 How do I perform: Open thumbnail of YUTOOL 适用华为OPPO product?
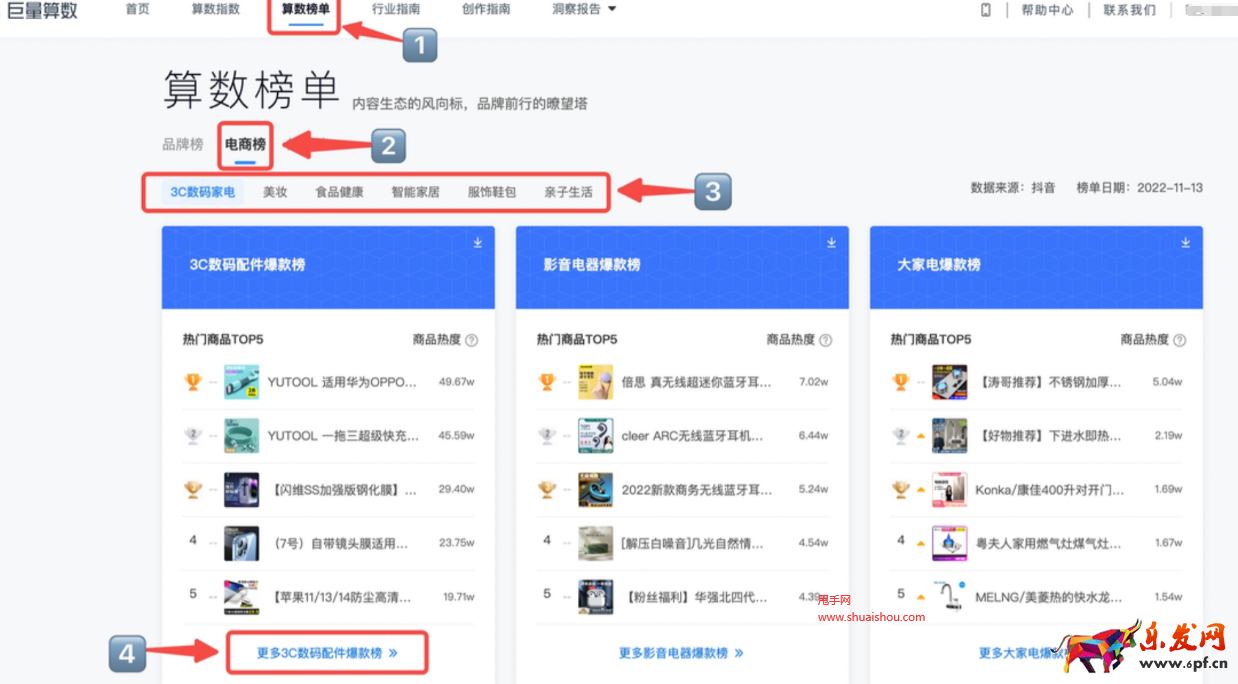pyautogui.click(x=241, y=382)
